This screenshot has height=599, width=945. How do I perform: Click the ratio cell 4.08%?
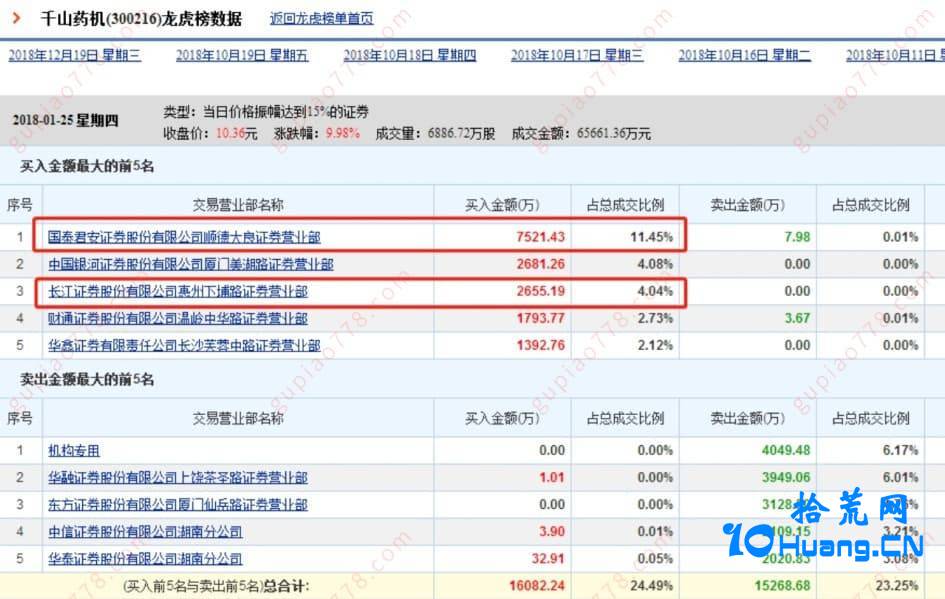pyautogui.click(x=655, y=264)
